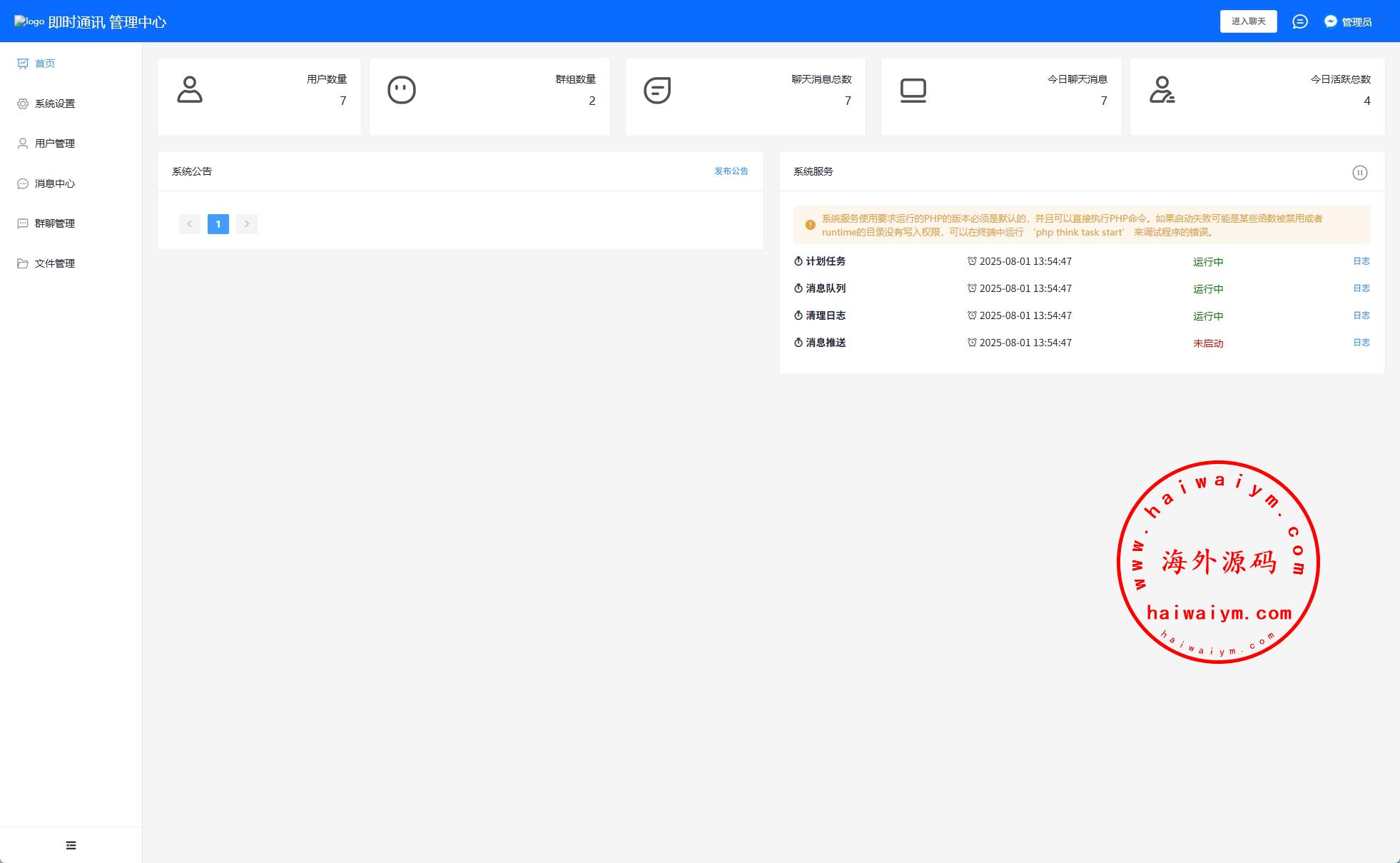
Task: Click the 发布公告 link
Action: (x=731, y=171)
